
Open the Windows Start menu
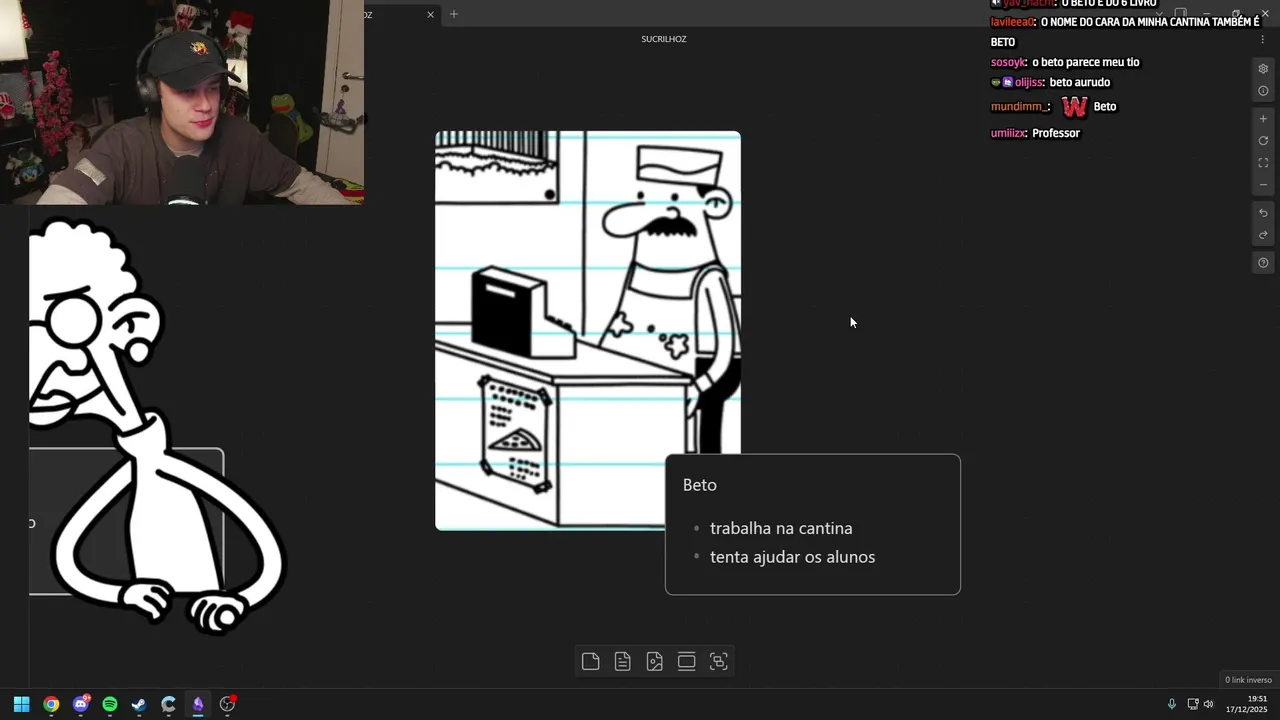point(21,704)
